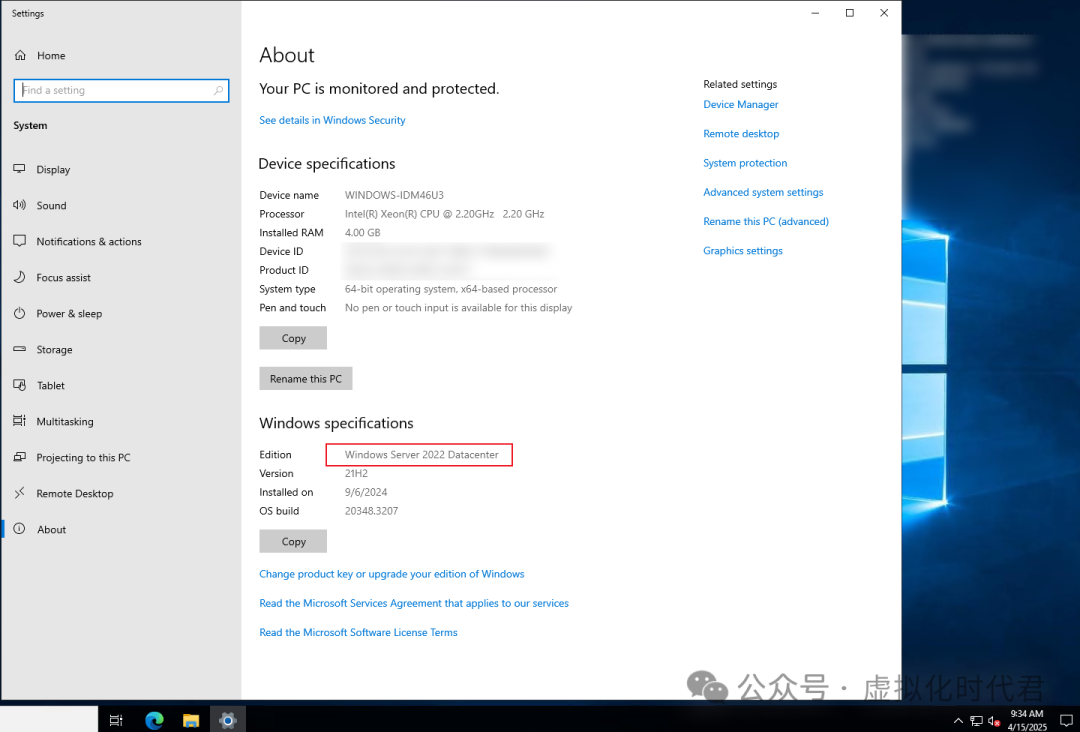Select the Intel Xeon processor text
The height and width of the screenshot is (732, 1080).
[x=444, y=213]
